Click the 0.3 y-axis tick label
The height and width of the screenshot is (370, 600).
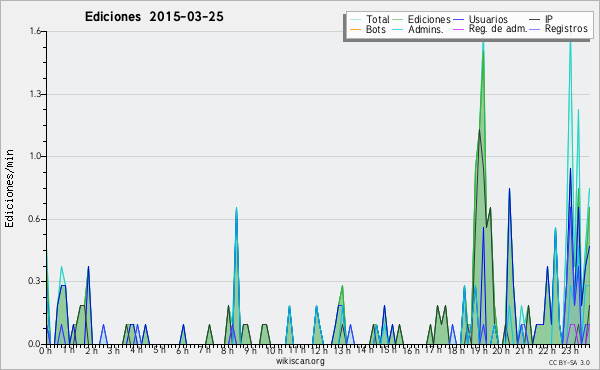[x=35, y=281]
